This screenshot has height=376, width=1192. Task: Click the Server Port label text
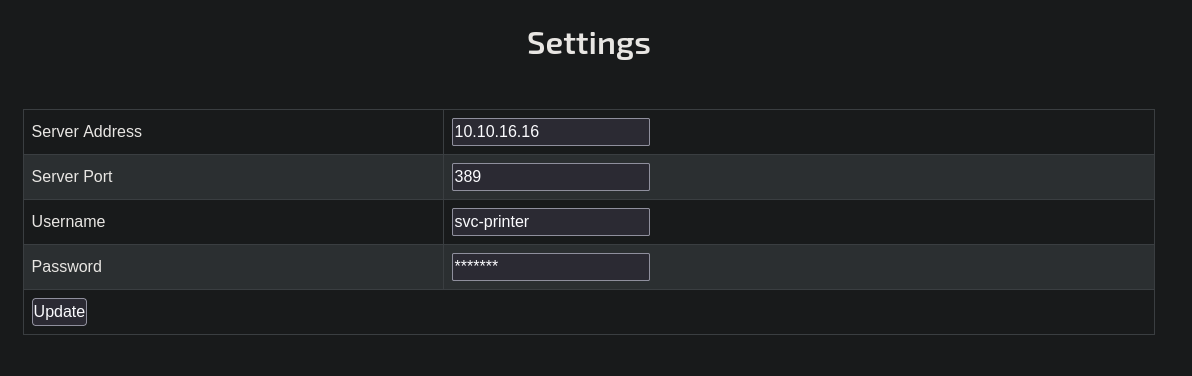[72, 176]
